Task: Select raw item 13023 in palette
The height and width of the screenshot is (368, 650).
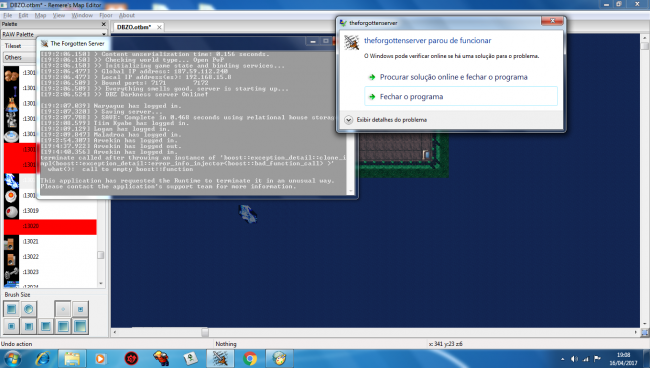Action: pos(50,272)
